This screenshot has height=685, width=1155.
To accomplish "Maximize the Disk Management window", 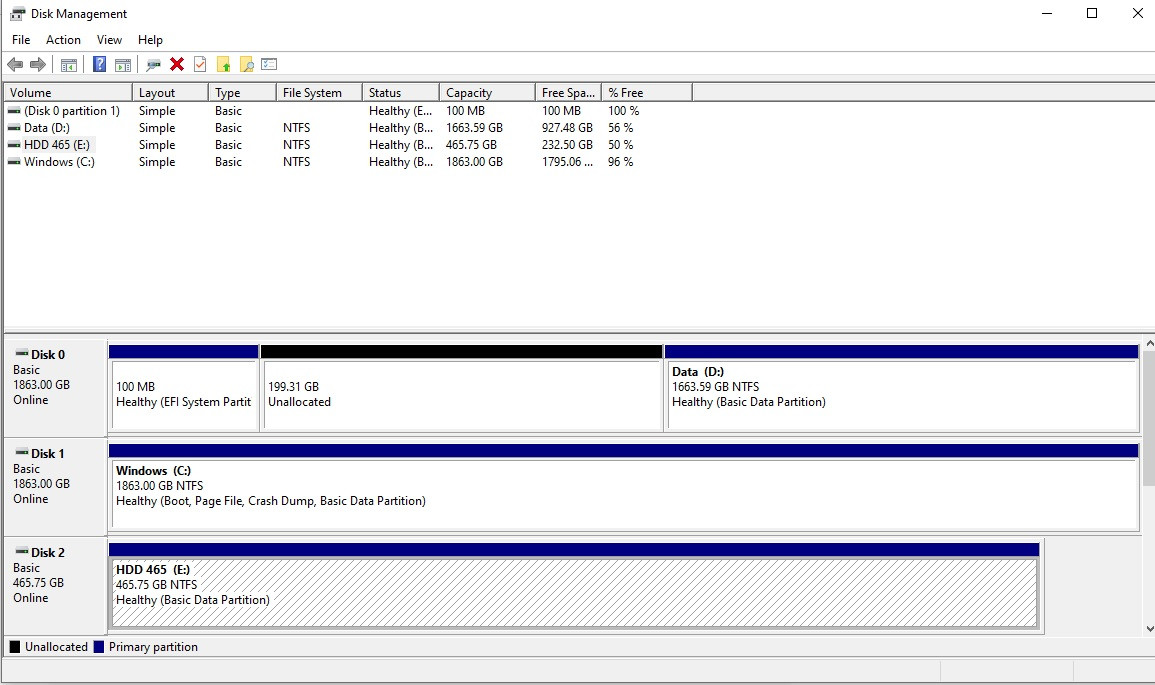I will pos(1092,13).
